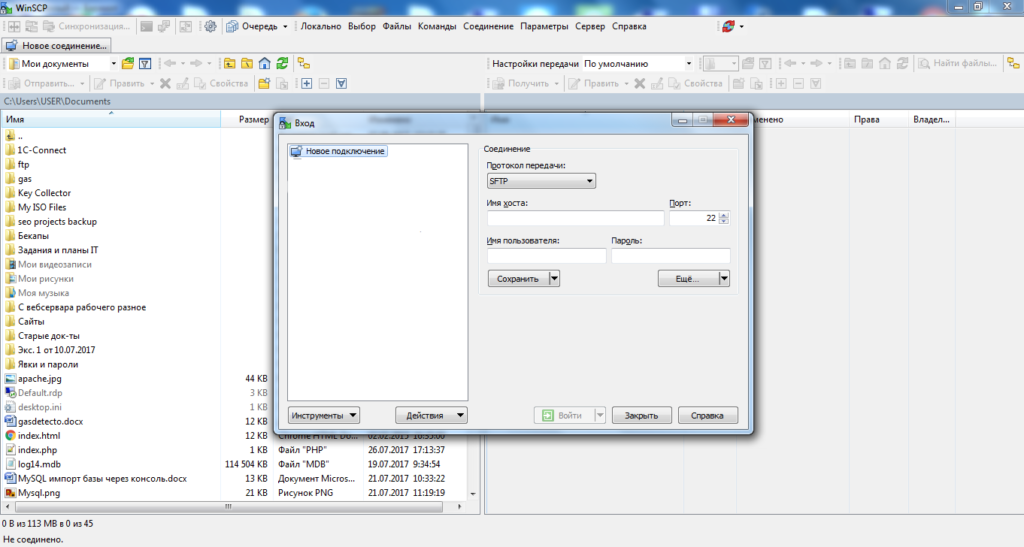
Task: Click the red-blue synchronize icon in the menu bar
Action: 728,26
